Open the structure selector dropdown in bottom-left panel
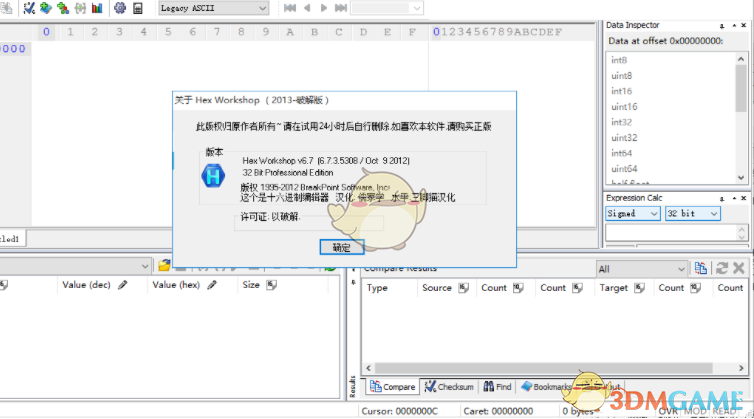Image resolution: width=754 pixels, height=419 pixels. 75,266
